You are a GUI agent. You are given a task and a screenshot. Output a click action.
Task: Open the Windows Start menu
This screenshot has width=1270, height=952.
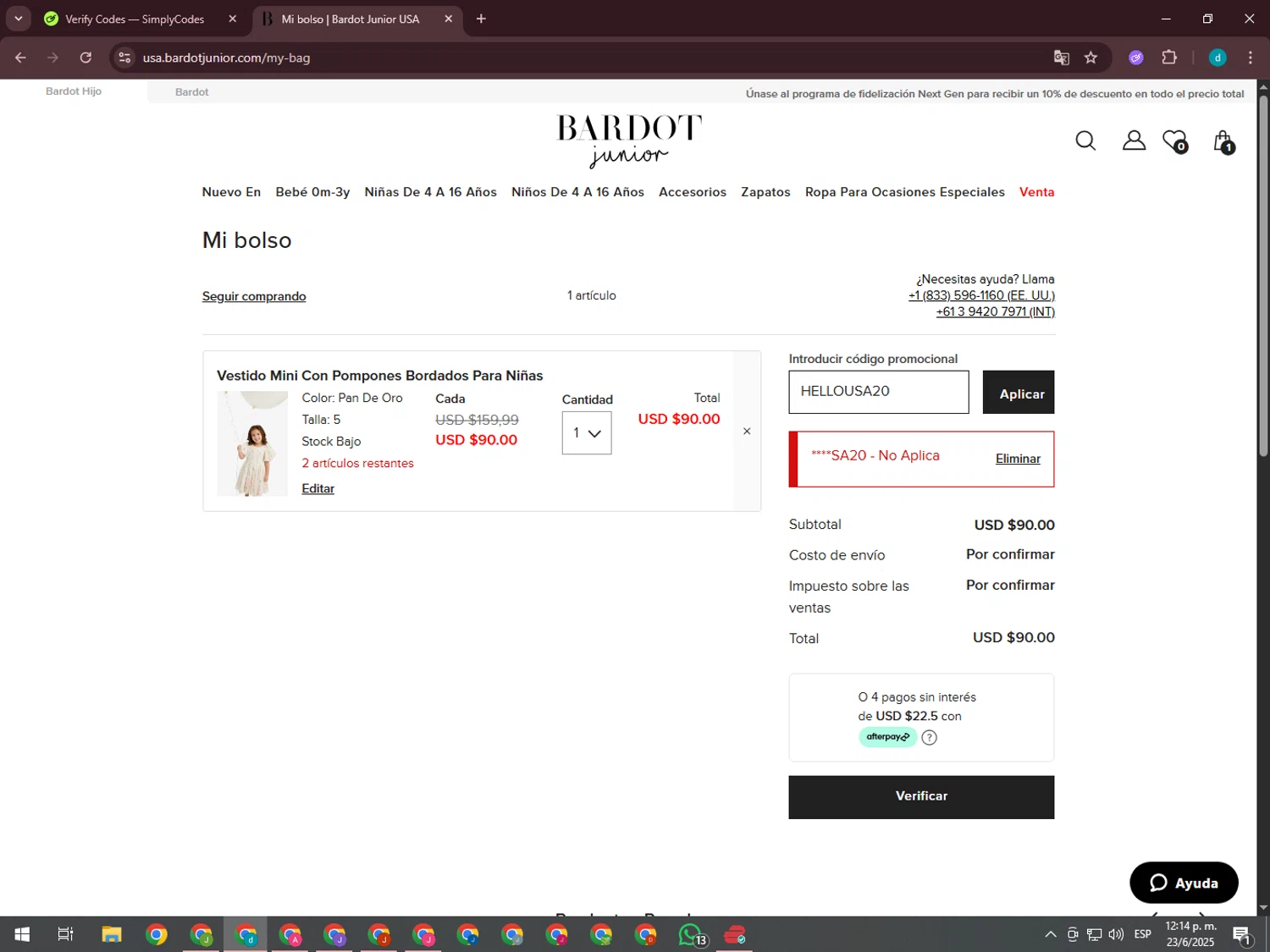tap(22, 934)
